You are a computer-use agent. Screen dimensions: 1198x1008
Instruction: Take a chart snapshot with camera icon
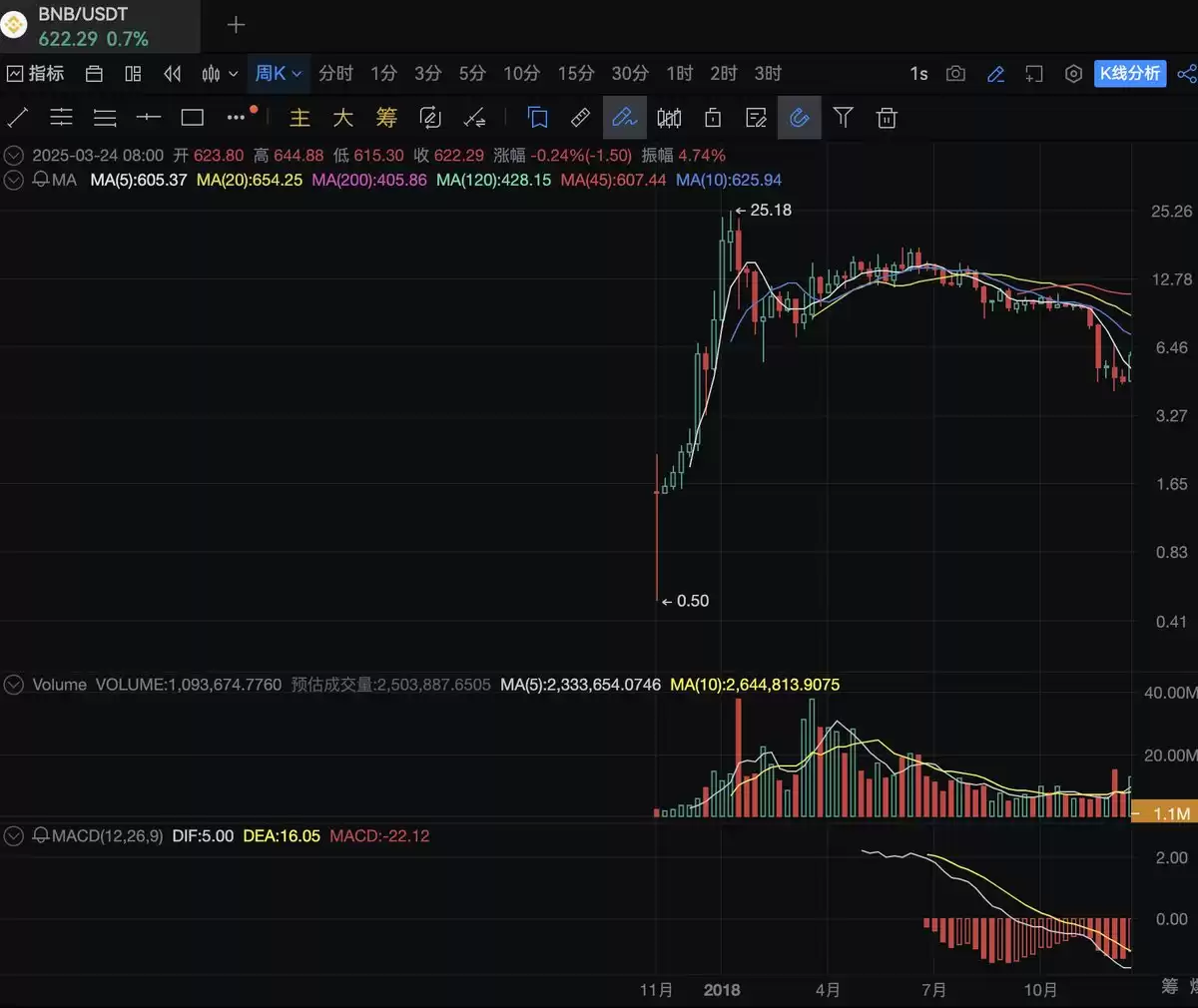click(x=955, y=74)
